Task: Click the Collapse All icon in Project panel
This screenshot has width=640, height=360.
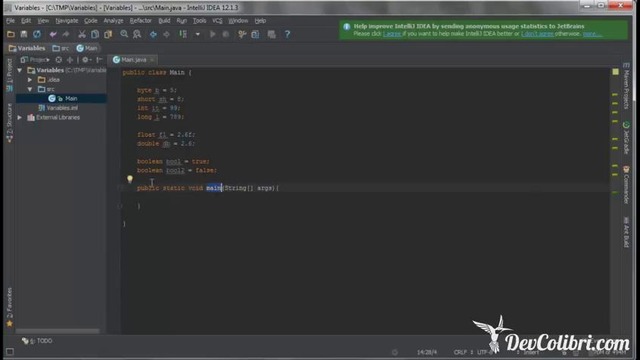Action: click(x=70, y=60)
